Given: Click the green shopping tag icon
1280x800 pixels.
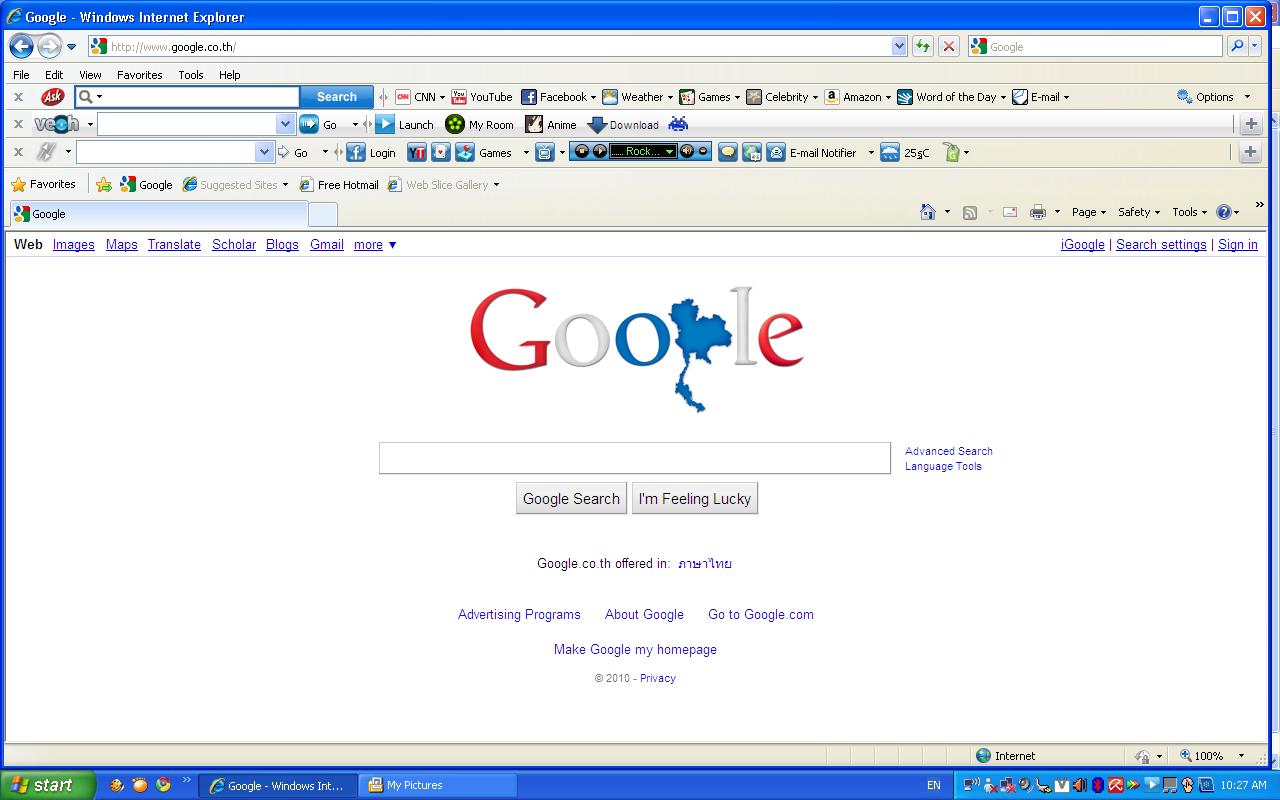Looking at the screenshot, I should pos(952,152).
